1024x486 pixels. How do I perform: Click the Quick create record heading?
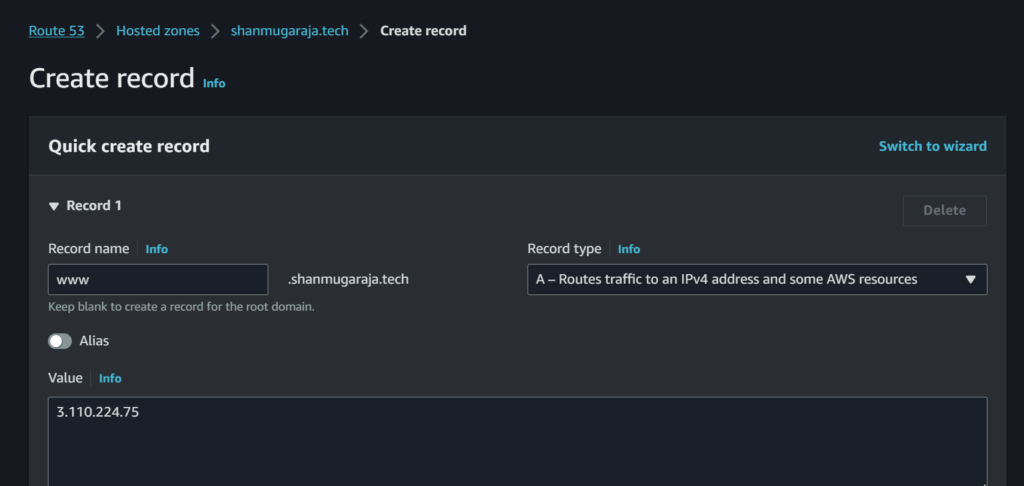129,146
